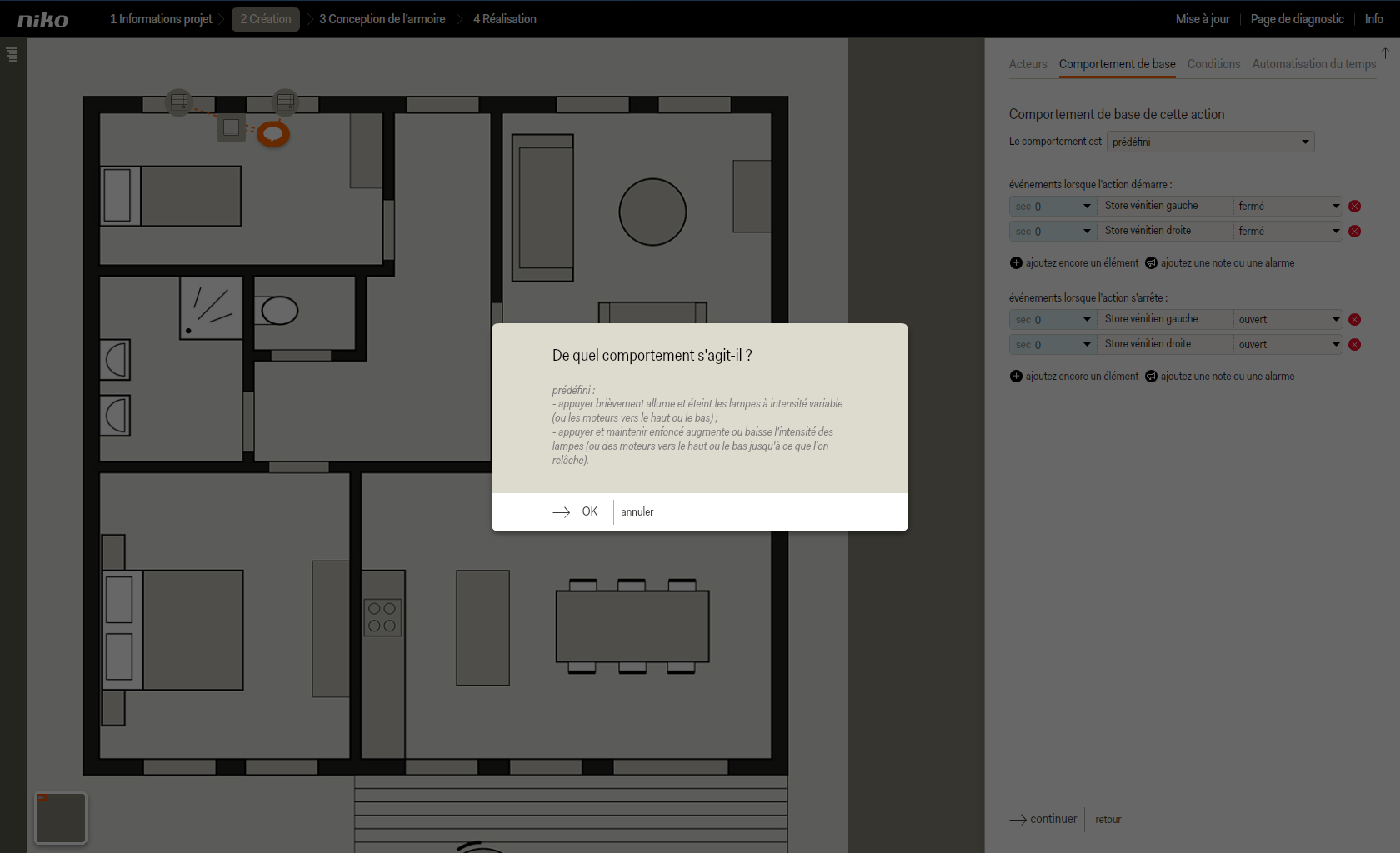Open the left sidebar list icon
The image size is (1400, 853).
pos(12,55)
